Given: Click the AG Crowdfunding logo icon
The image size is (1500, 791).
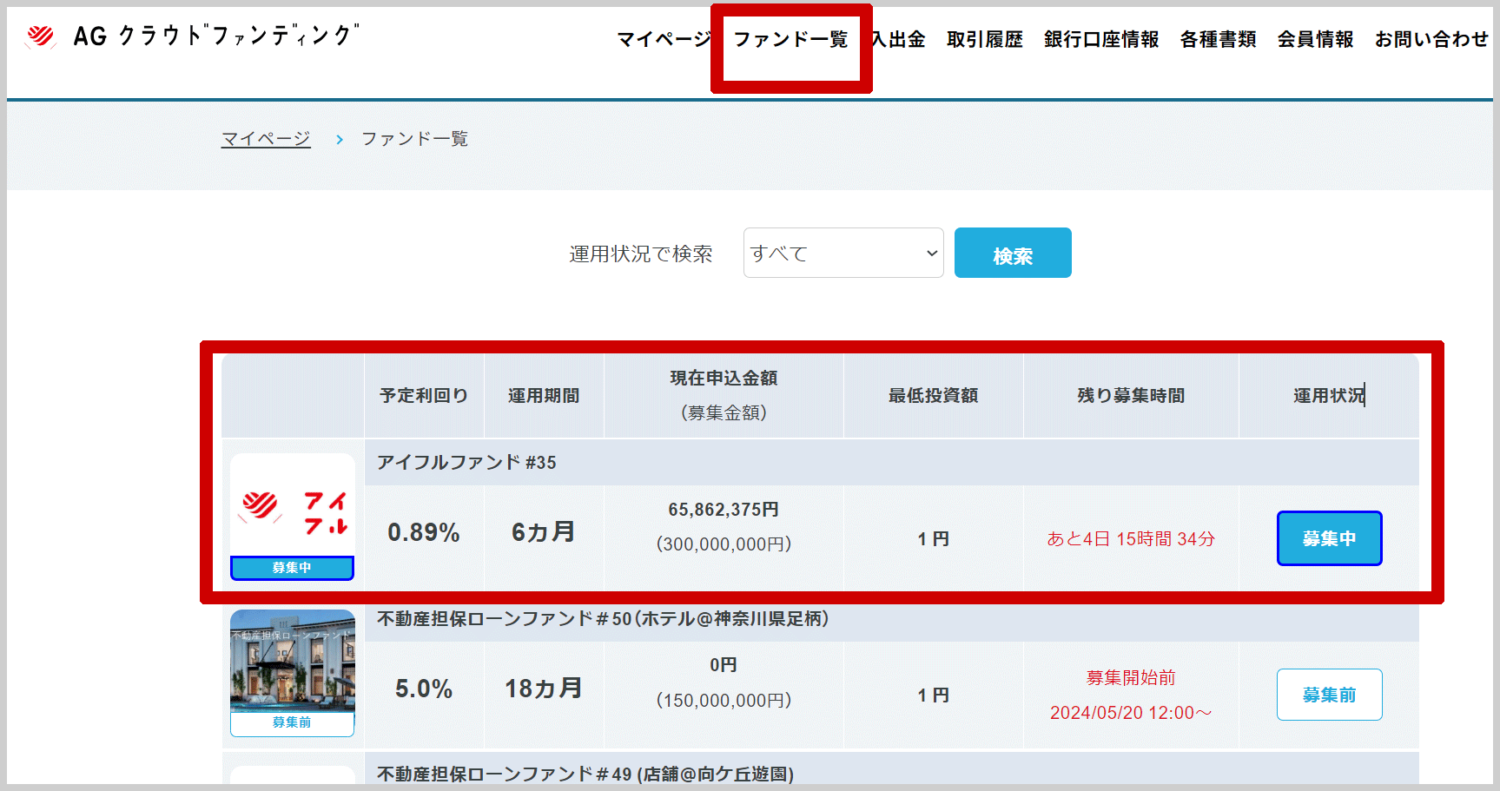Looking at the screenshot, I should tap(41, 38).
